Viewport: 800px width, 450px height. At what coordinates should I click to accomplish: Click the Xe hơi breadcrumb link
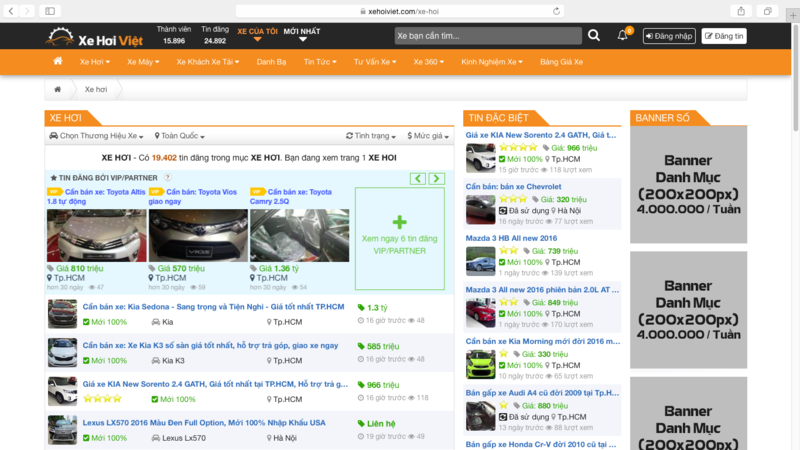(96, 89)
